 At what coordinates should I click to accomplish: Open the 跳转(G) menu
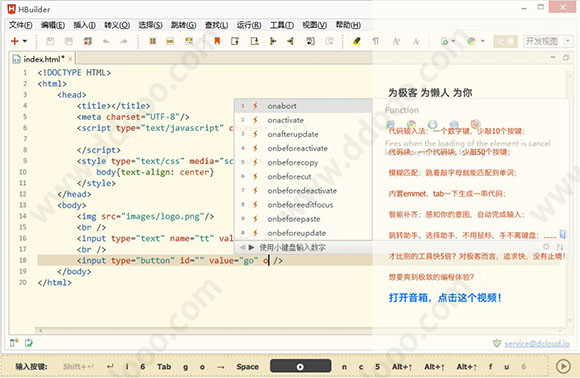pos(183,25)
